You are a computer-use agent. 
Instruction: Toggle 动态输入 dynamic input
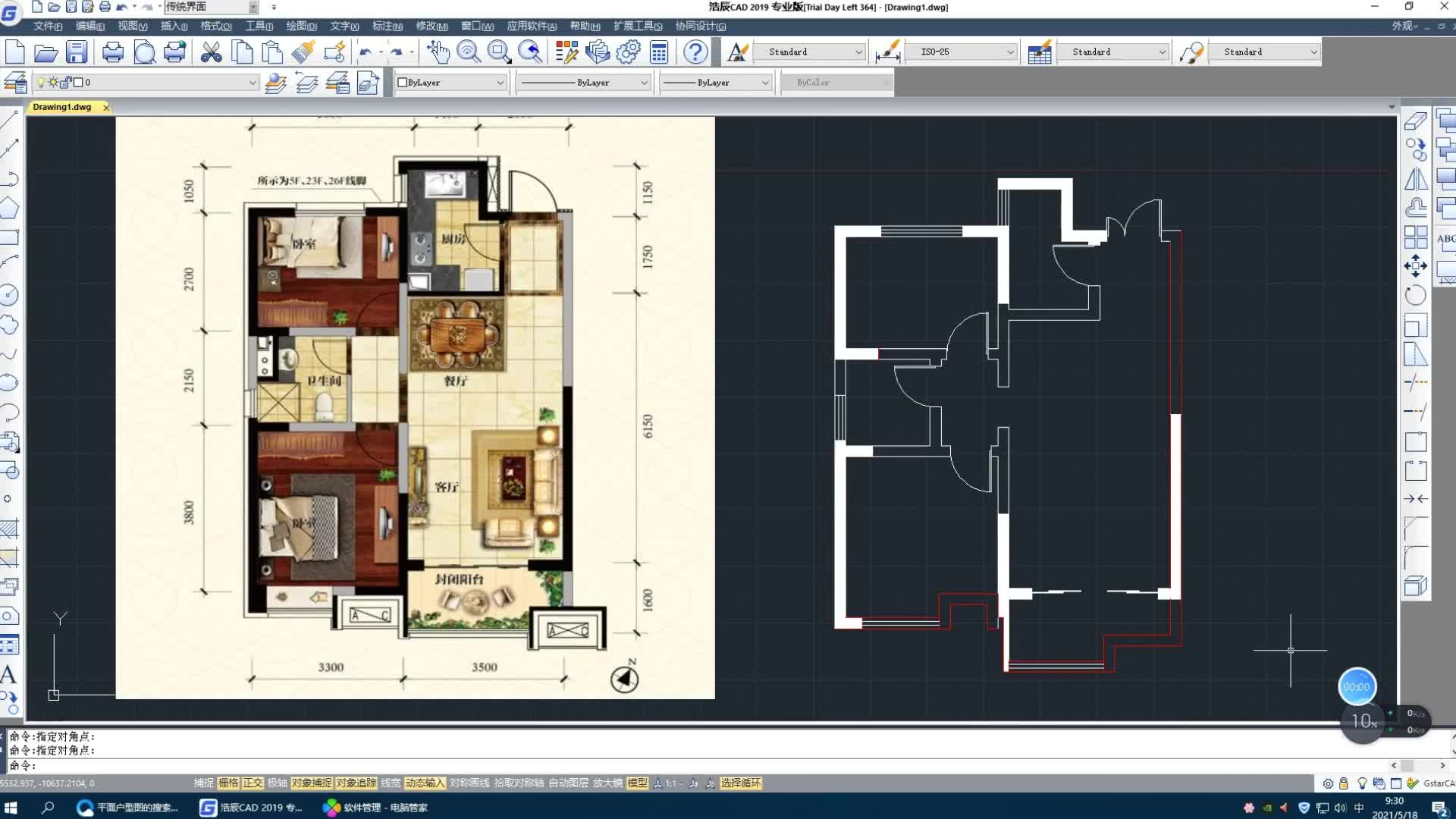(425, 783)
